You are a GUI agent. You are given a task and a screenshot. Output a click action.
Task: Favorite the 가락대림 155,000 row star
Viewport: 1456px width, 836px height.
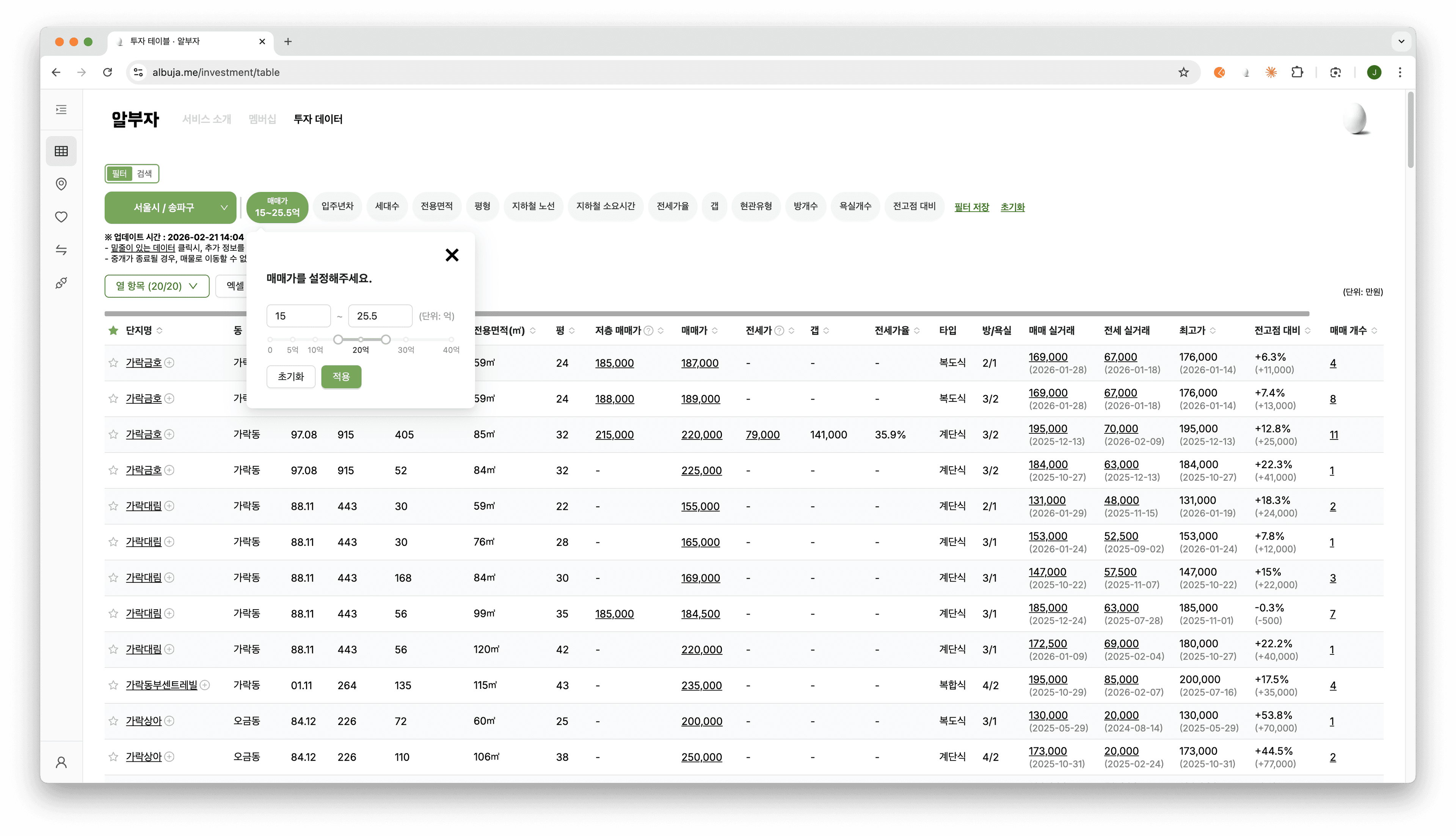(113, 506)
